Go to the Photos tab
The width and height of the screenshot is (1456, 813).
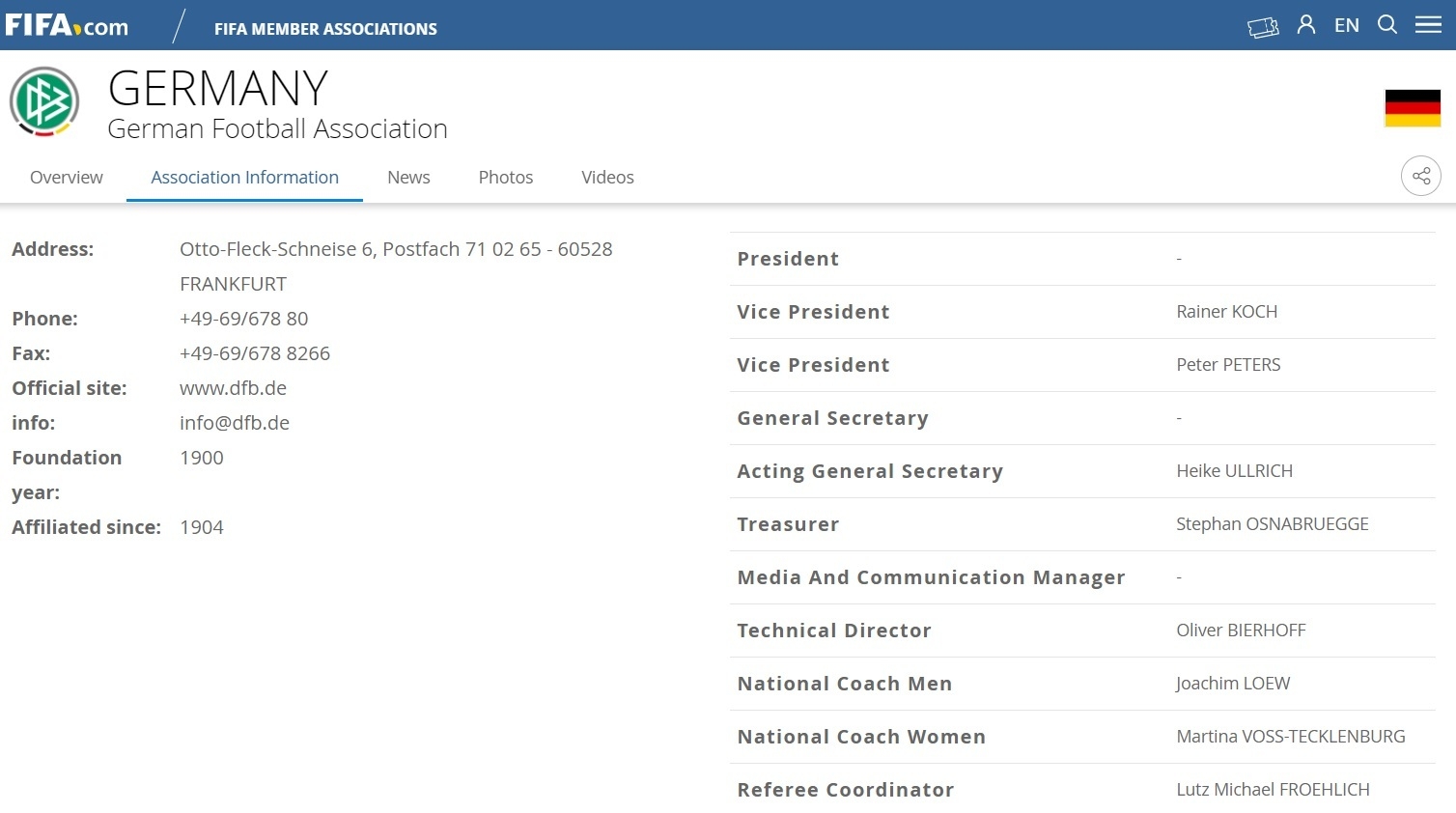click(506, 178)
